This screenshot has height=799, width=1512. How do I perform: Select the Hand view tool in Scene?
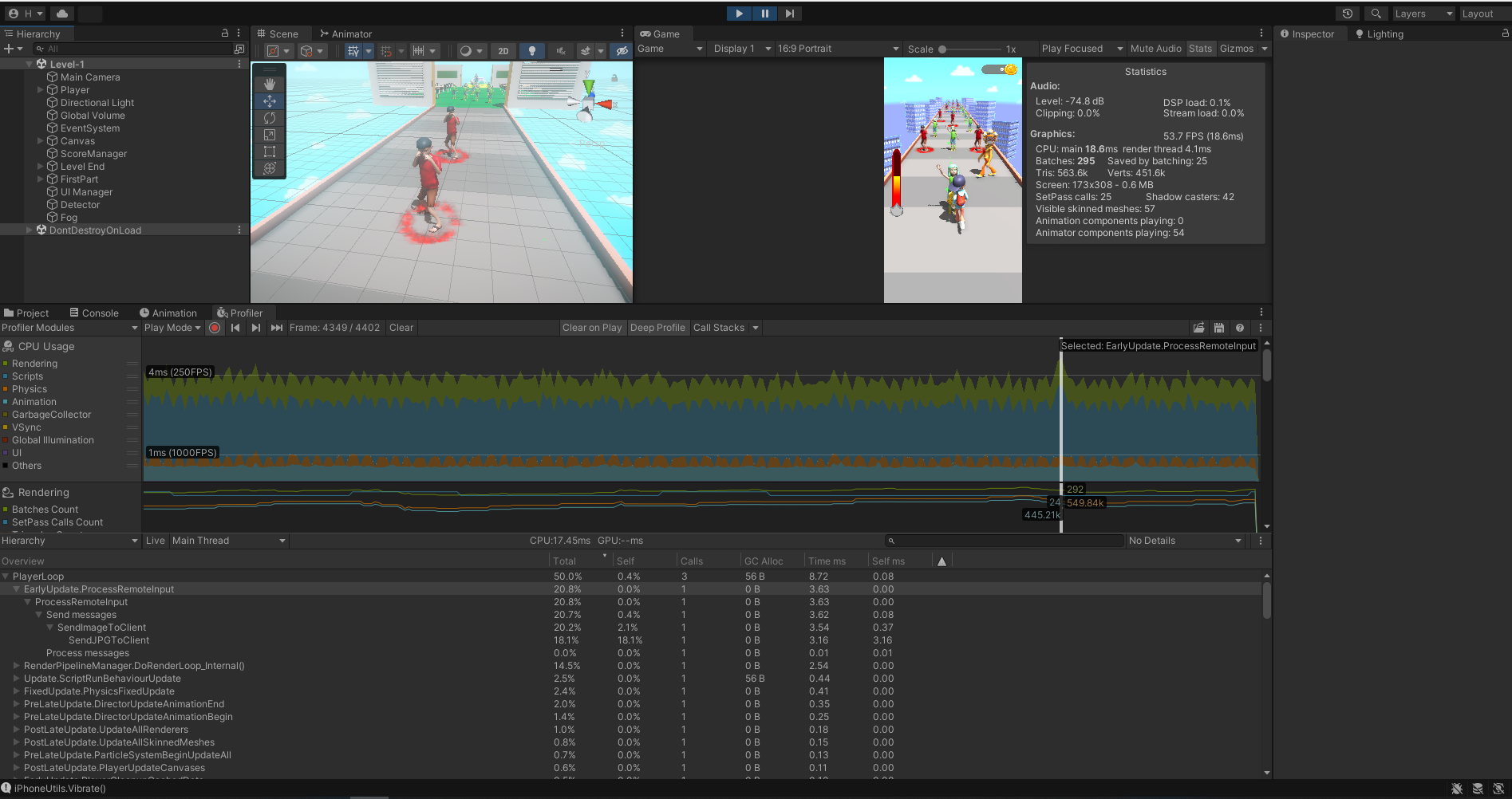point(270,84)
